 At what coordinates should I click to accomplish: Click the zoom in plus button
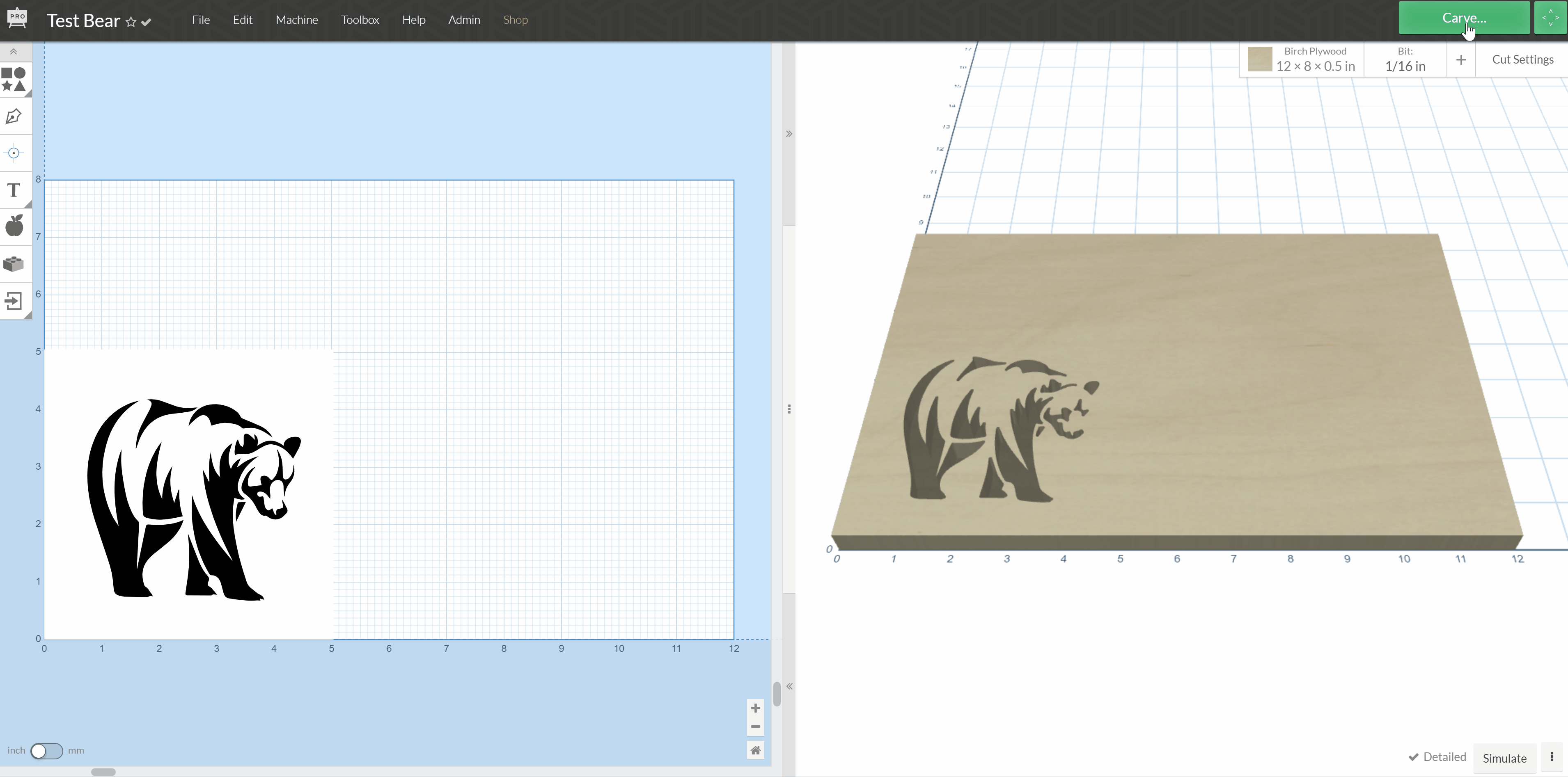click(x=755, y=708)
